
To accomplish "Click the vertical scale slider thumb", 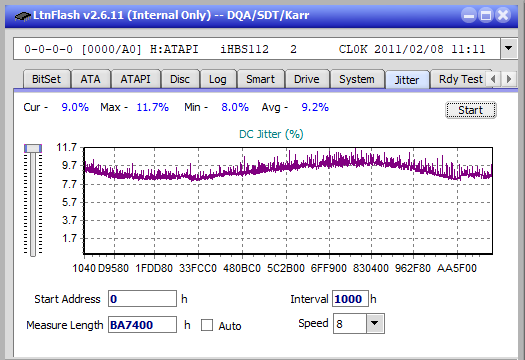I will [33, 148].
